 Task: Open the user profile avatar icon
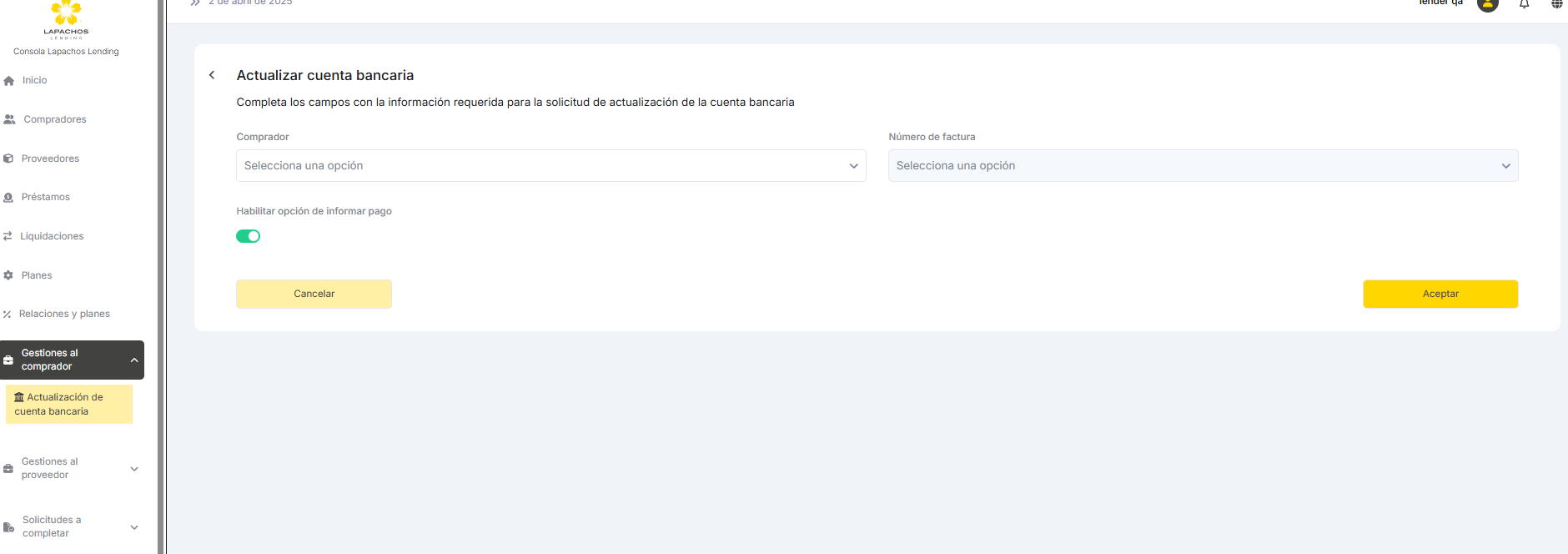click(1487, 4)
